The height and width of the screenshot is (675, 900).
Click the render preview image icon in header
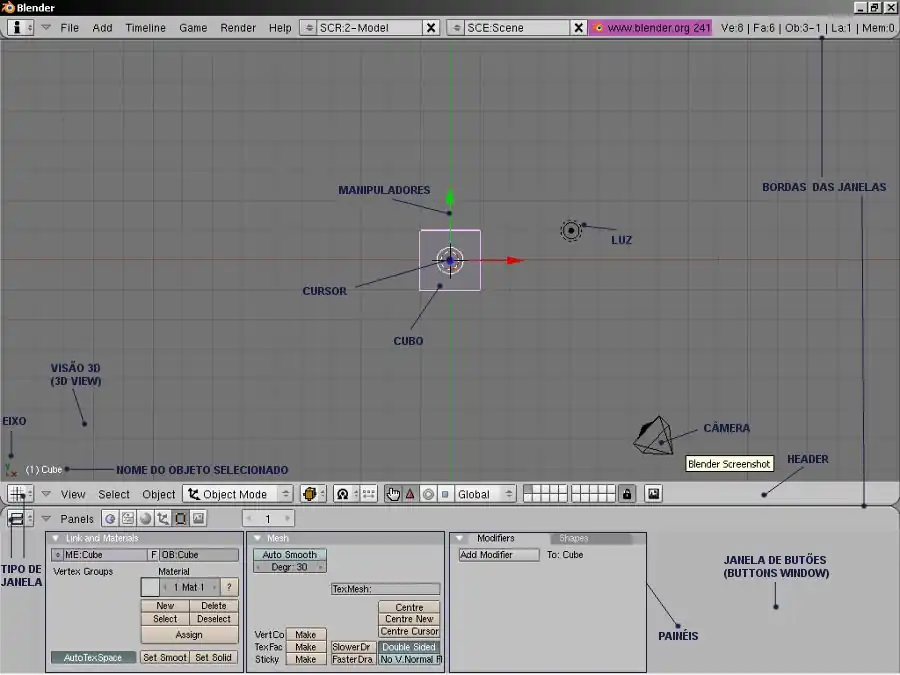pyautogui.click(x=653, y=494)
